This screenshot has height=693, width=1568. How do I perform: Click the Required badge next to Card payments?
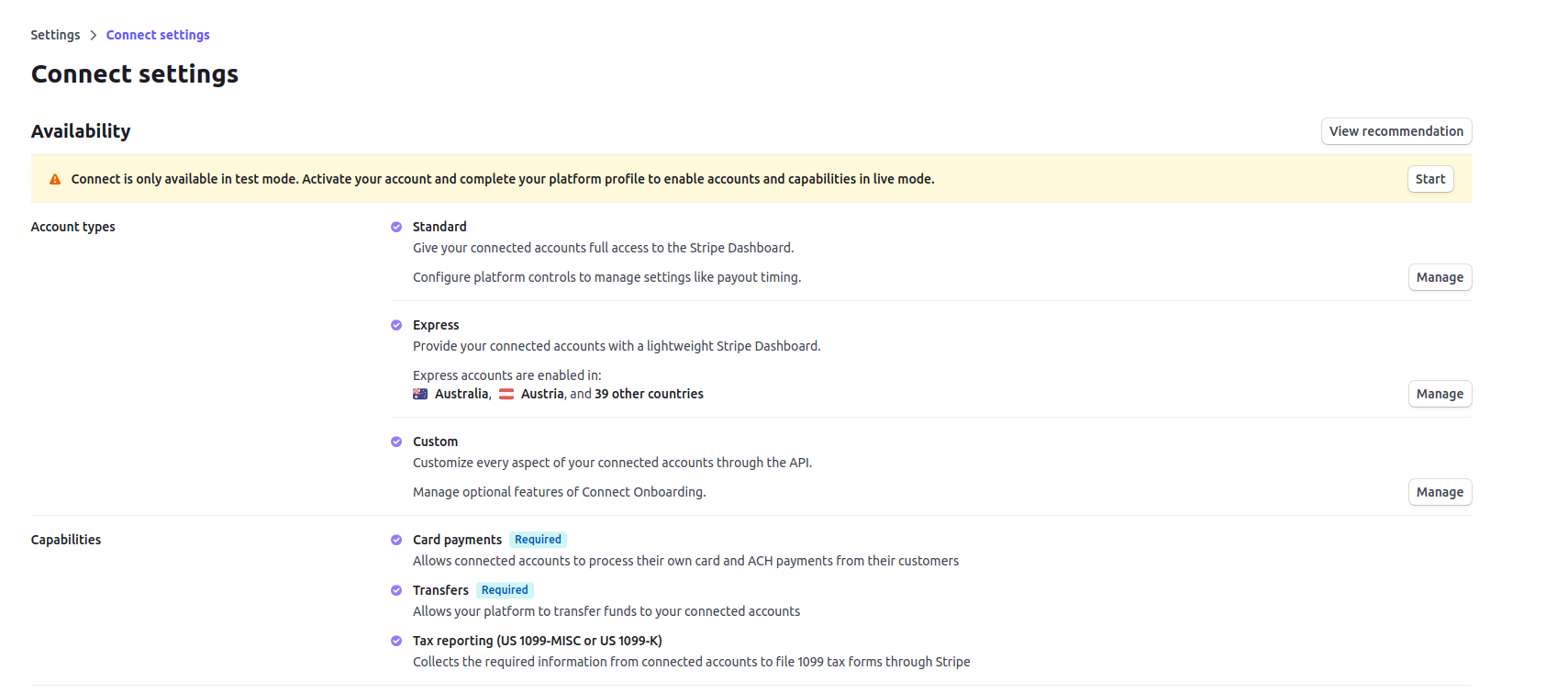(538, 540)
